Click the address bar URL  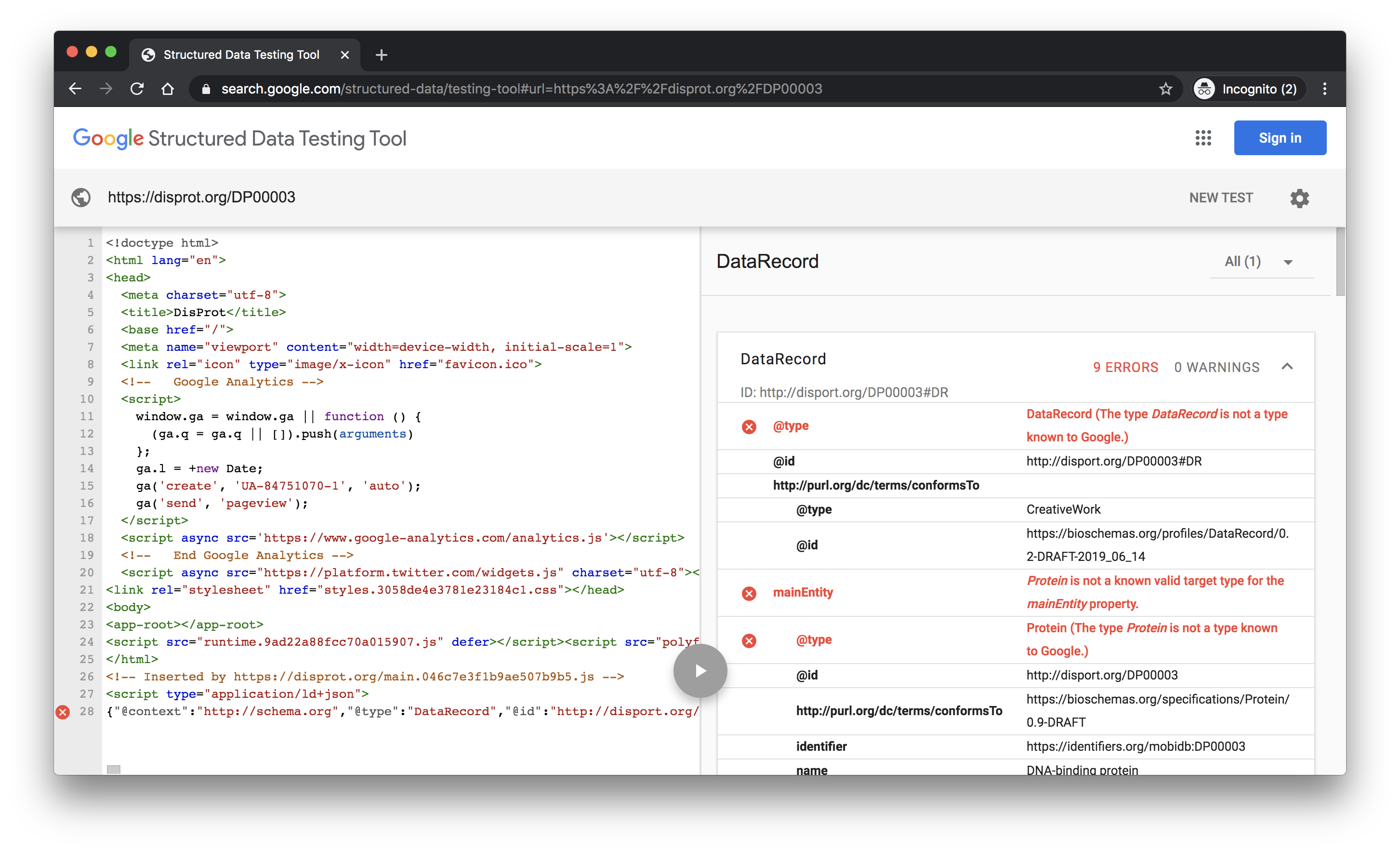pyautogui.click(x=521, y=89)
